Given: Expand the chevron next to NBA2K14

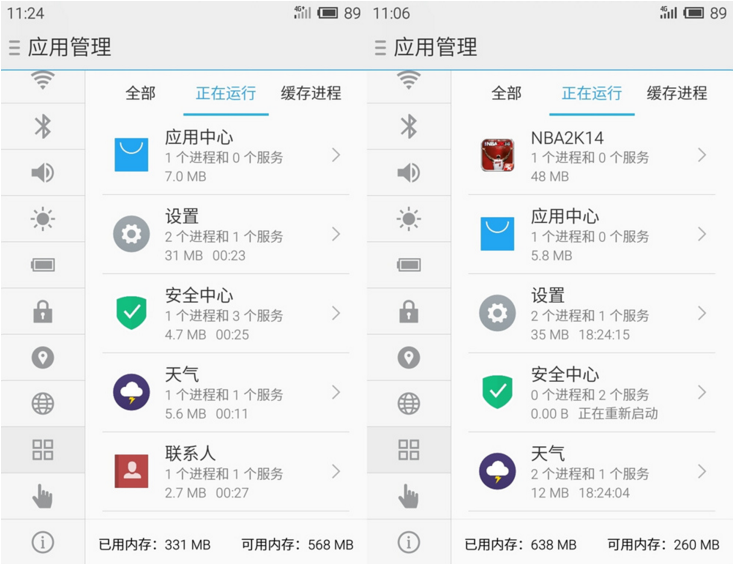Looking at the screenshot, I should [702, 155].
